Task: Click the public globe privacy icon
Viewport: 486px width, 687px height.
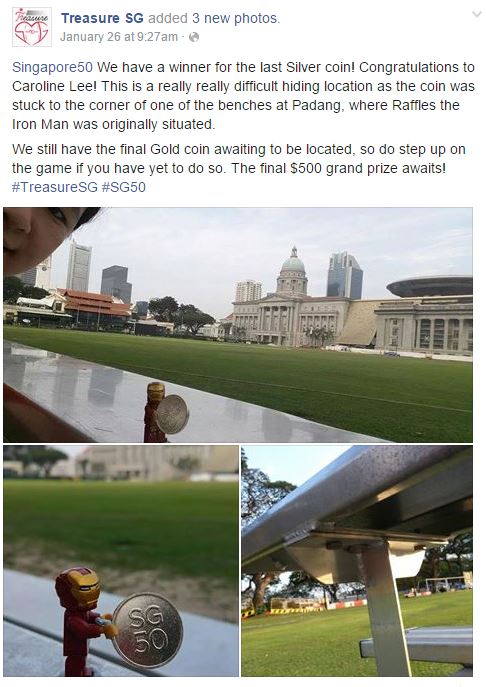Action: click(x=193, y=38)
